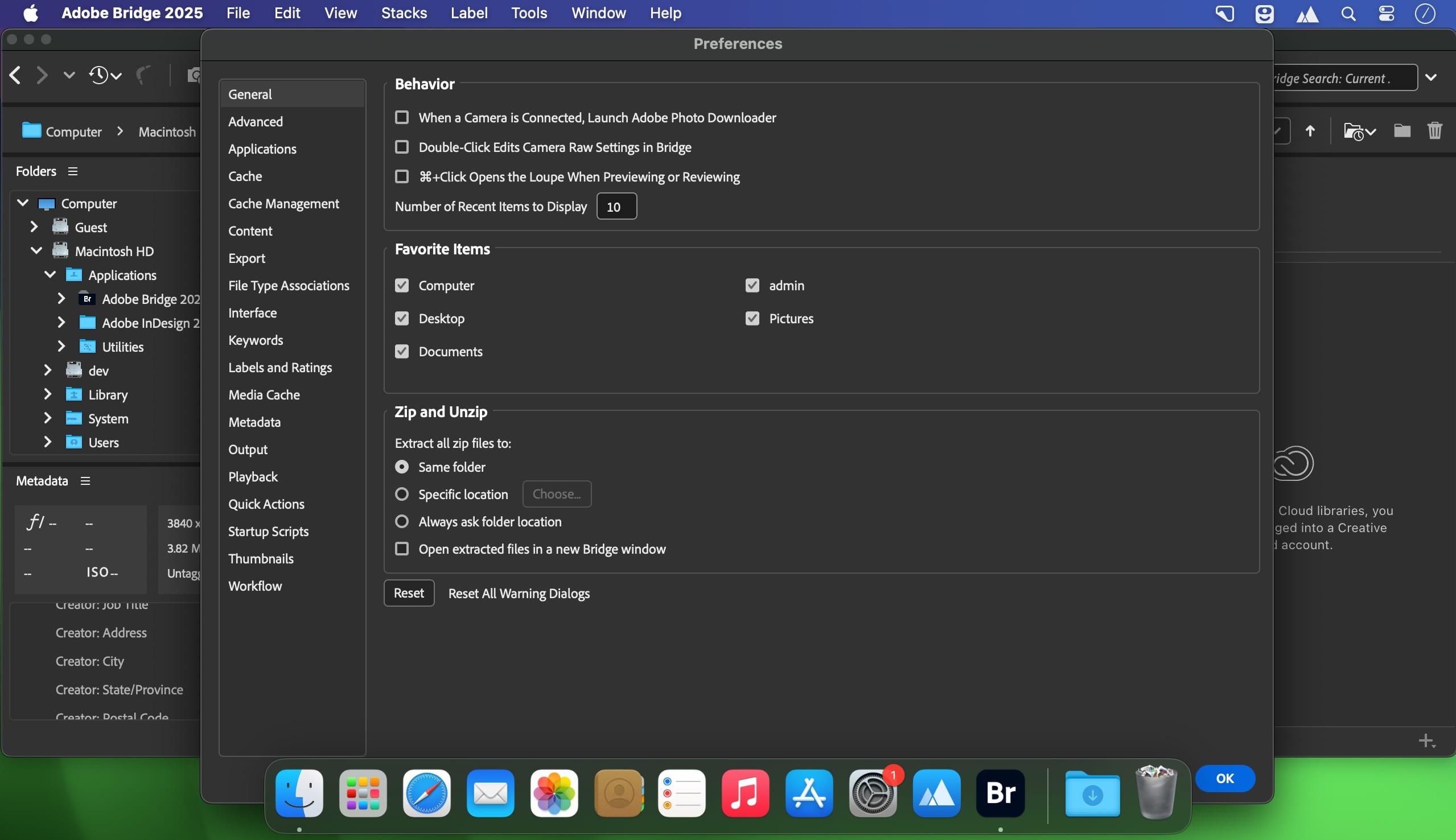Enable Open extracted files in new Bridge window
The height and width of the screenshot is (840, 1456).
pyautogui.click(x=401, y=548)
